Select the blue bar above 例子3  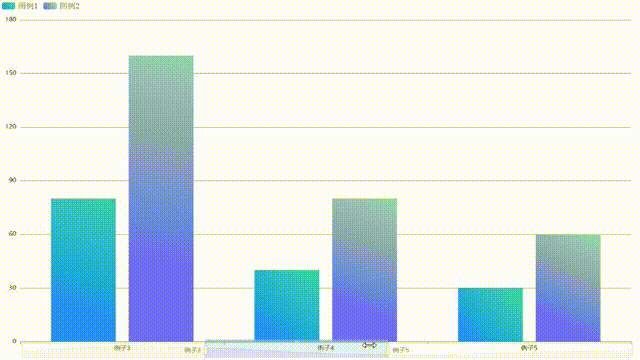click(83, 270)
